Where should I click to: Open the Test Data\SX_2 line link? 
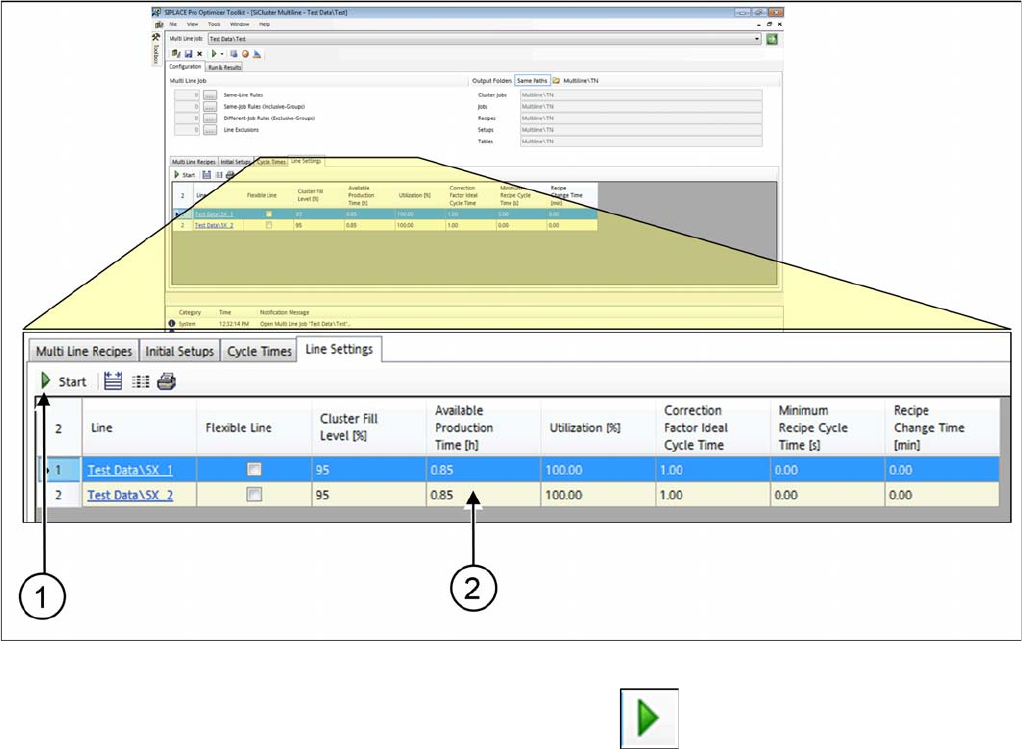click(x=130, y=494)
